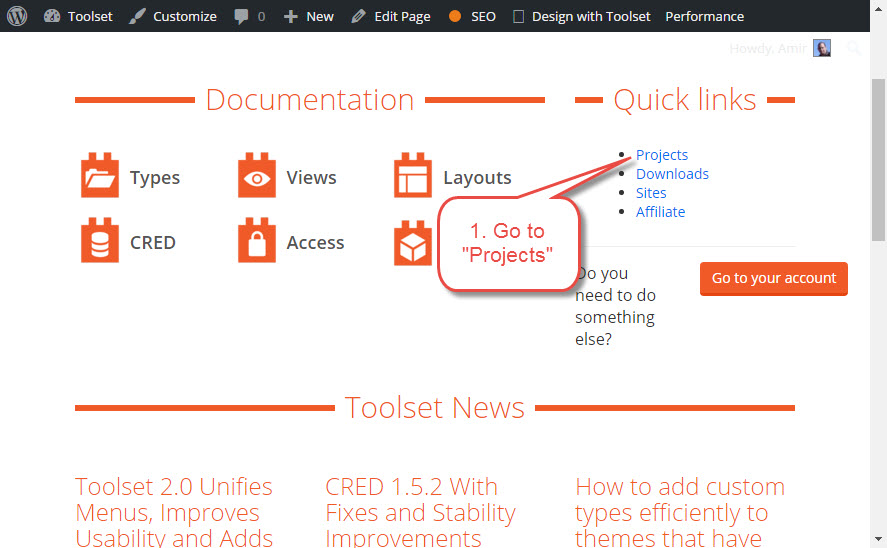
Task: Click the orange SEO status dot
Action: pos(455,16)
